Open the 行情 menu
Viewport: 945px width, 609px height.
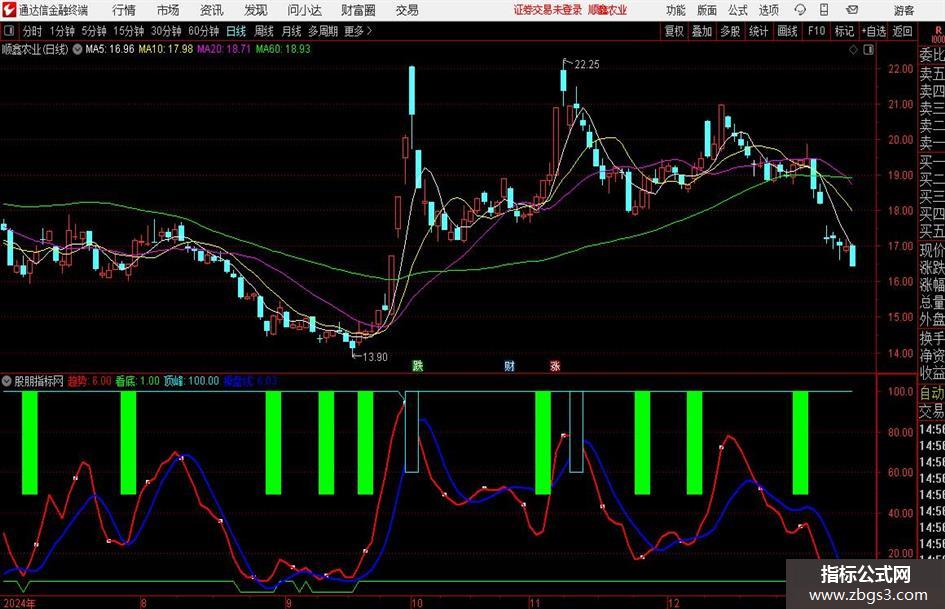point(124,10)
